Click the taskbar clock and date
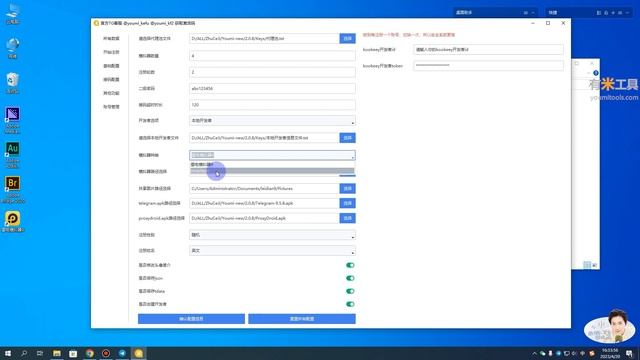Screen dimensions: 640x360 (x=610, y=353)
